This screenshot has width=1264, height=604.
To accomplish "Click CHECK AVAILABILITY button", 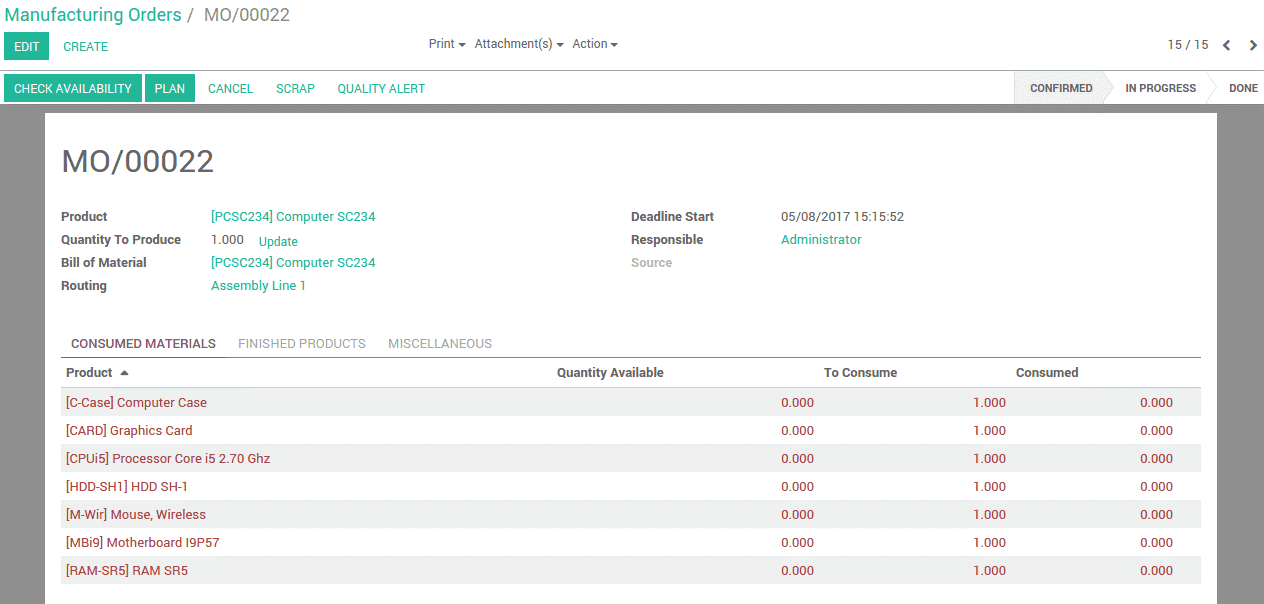I will pos(73,88).
